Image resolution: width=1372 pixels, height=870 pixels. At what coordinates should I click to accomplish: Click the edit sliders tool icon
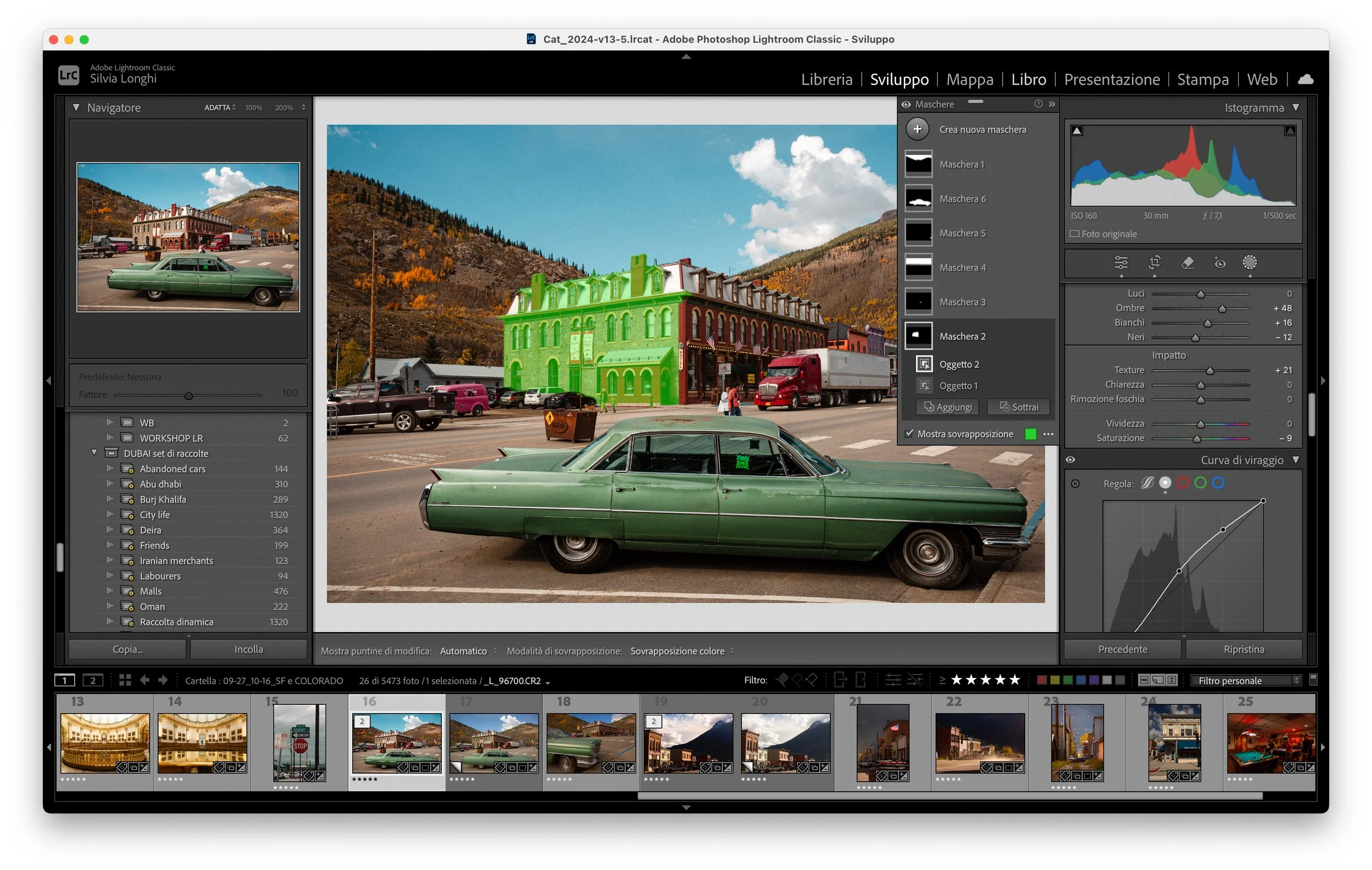pos(1121,262)
